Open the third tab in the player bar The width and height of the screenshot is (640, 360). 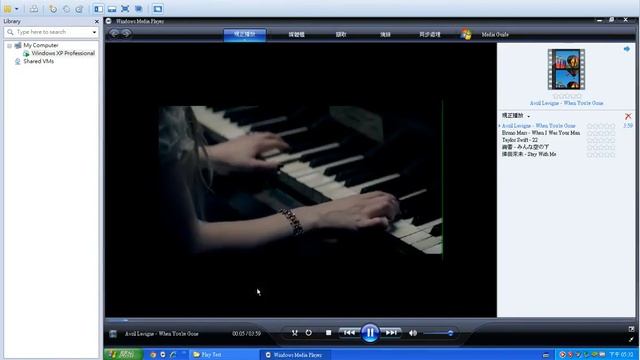click(341, 35)
